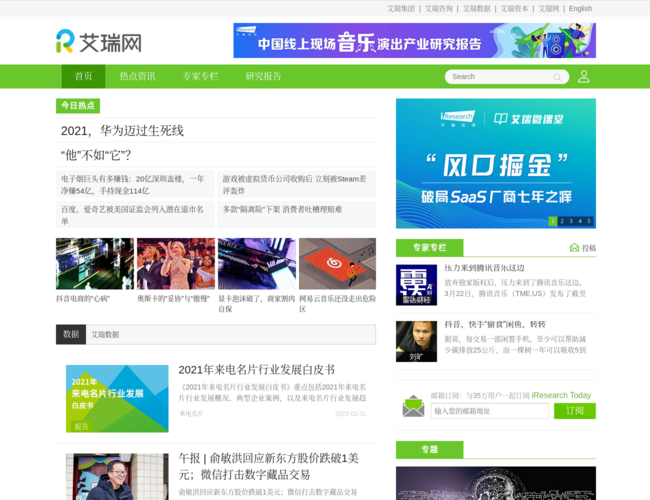Select carousel slide 2 indicator
Viewport: 650px width, 500px height.
[x=562, y=221]
